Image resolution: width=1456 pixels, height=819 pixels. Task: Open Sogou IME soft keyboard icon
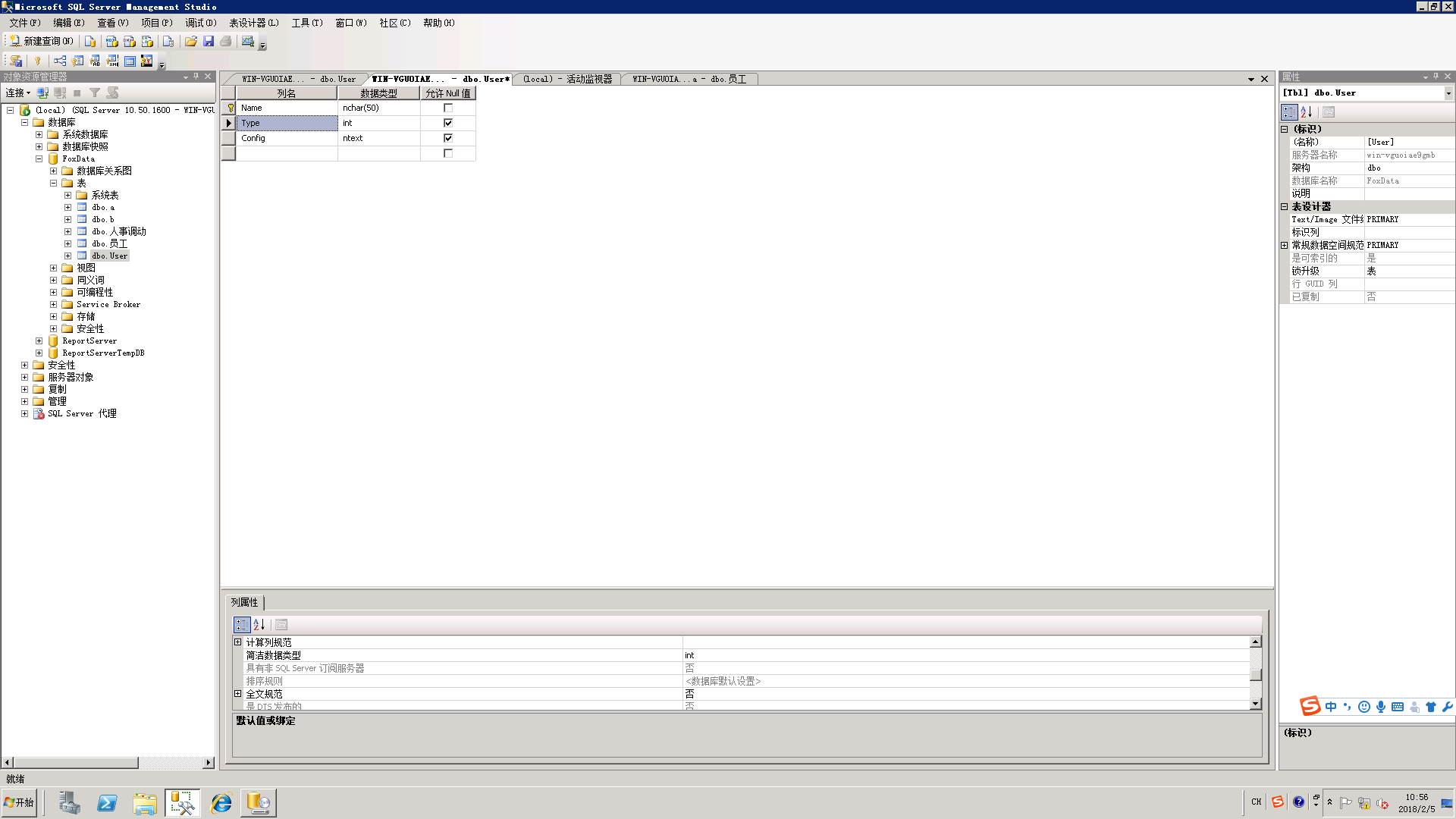(1398, 707)
